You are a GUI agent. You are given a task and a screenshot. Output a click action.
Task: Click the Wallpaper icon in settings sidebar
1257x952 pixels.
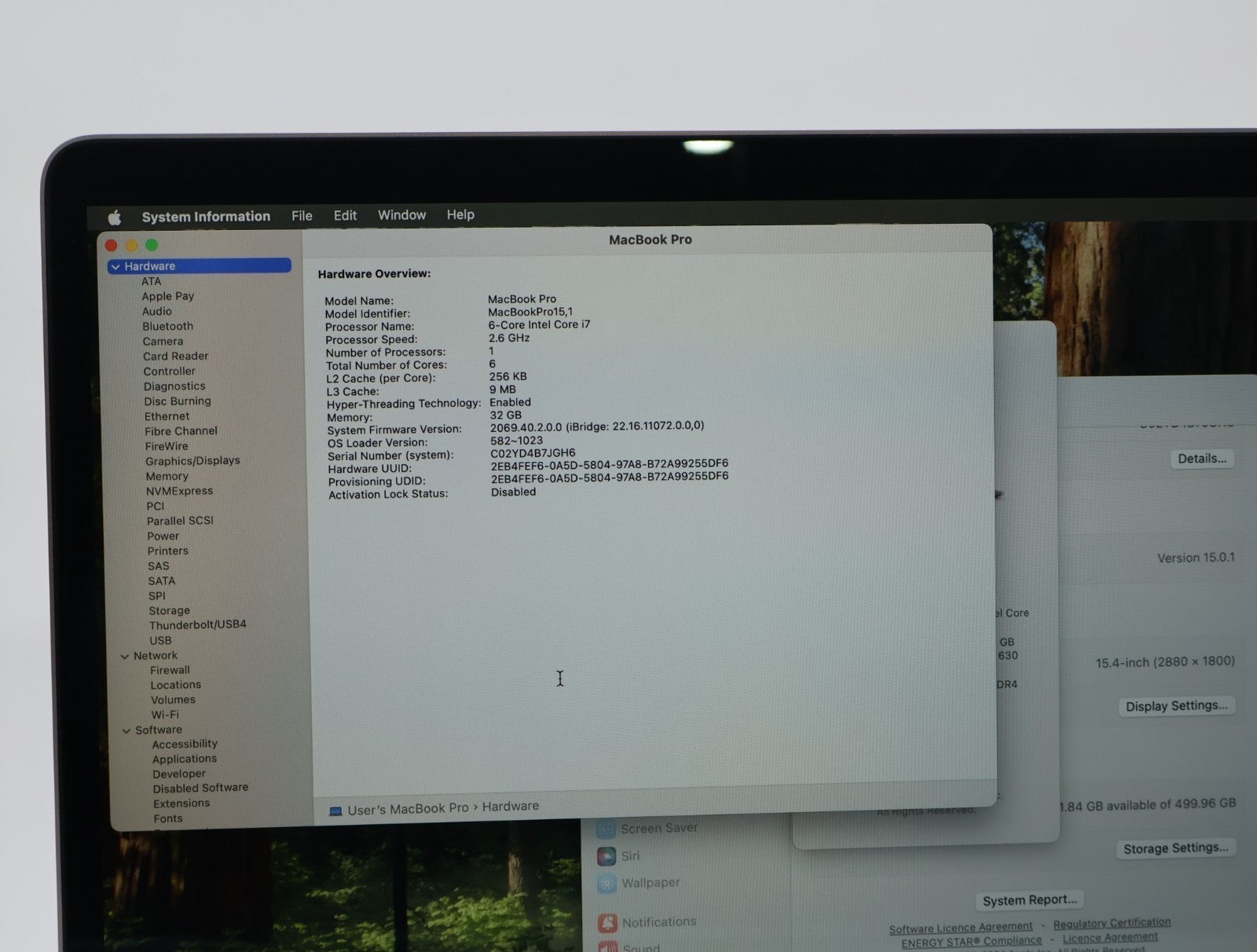[607, 884]
